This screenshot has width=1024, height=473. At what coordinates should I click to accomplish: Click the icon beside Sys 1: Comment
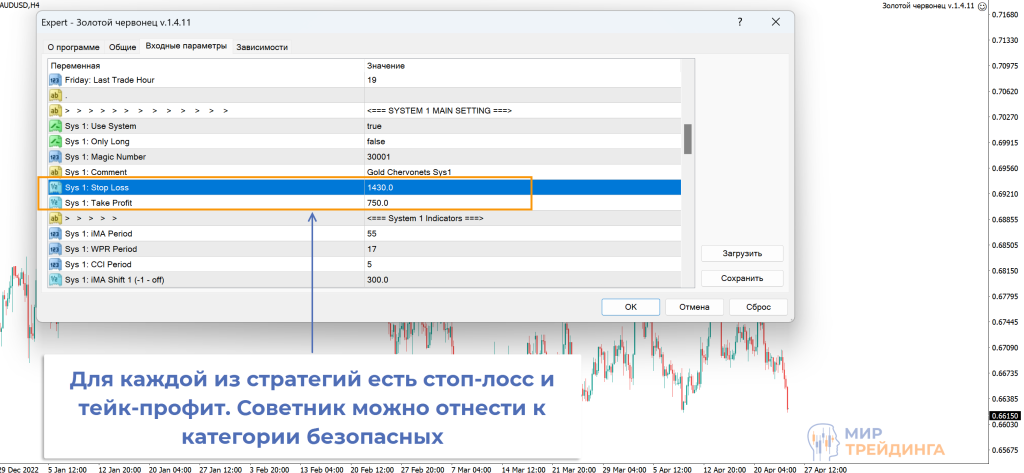pyautogui.click(x=56, y=172)
